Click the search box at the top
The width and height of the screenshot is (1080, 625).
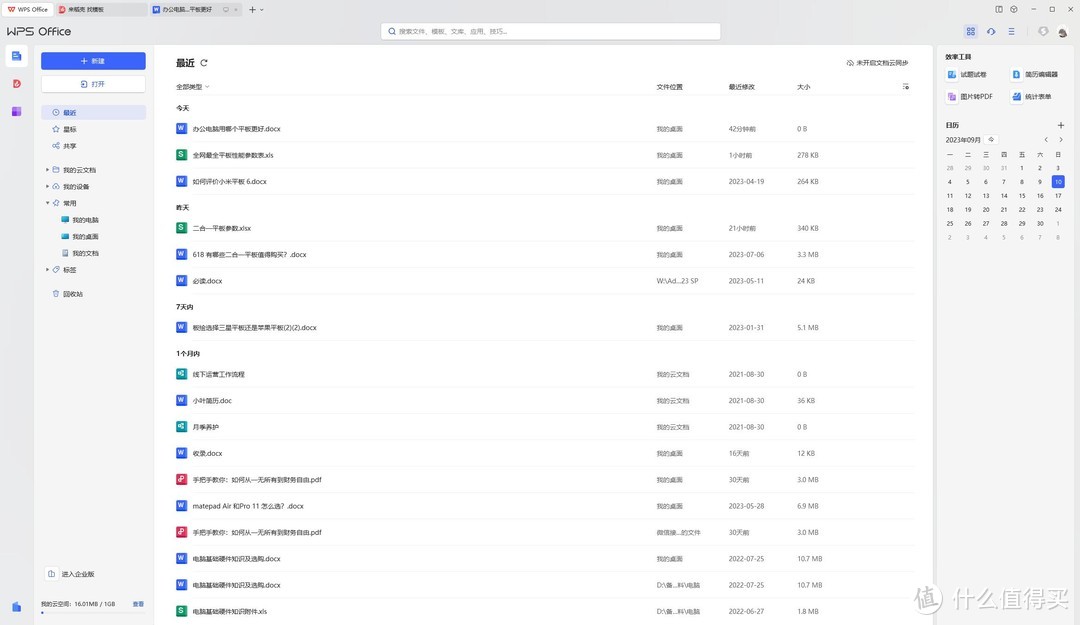543,31
